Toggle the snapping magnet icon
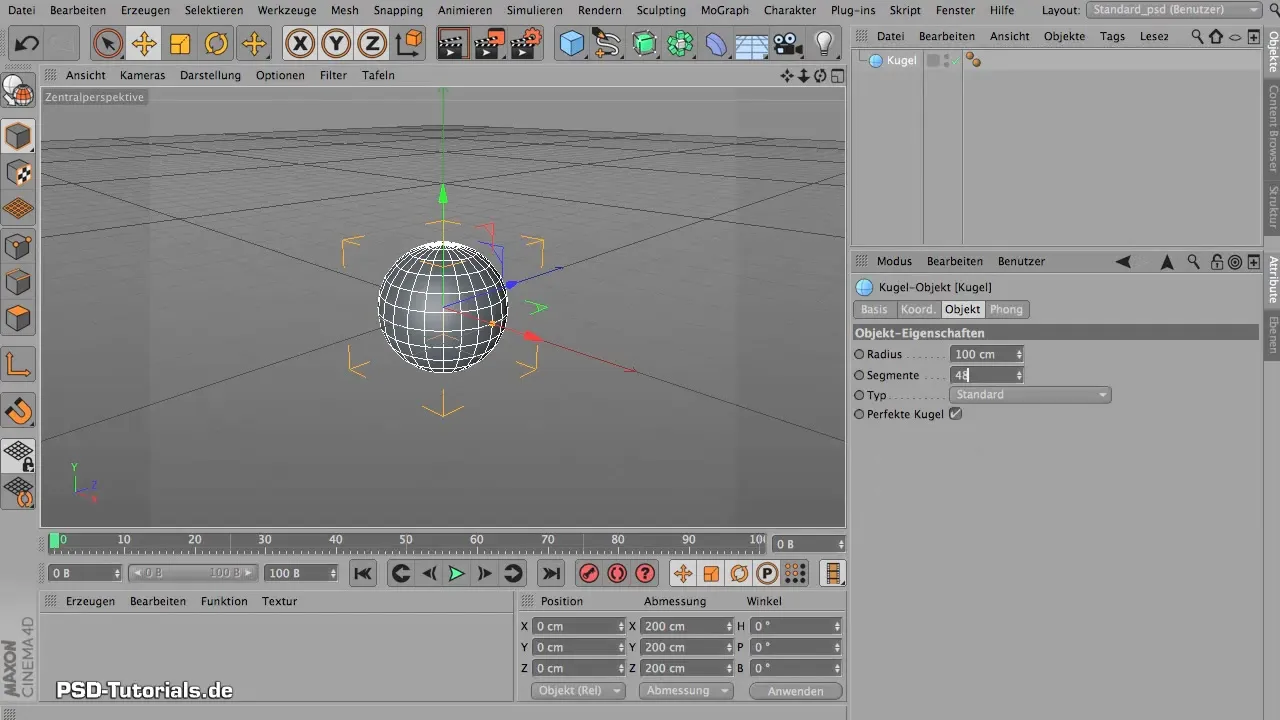This screenshot has height=720, width=1280. pyautogui.click(x=19, y=410)
